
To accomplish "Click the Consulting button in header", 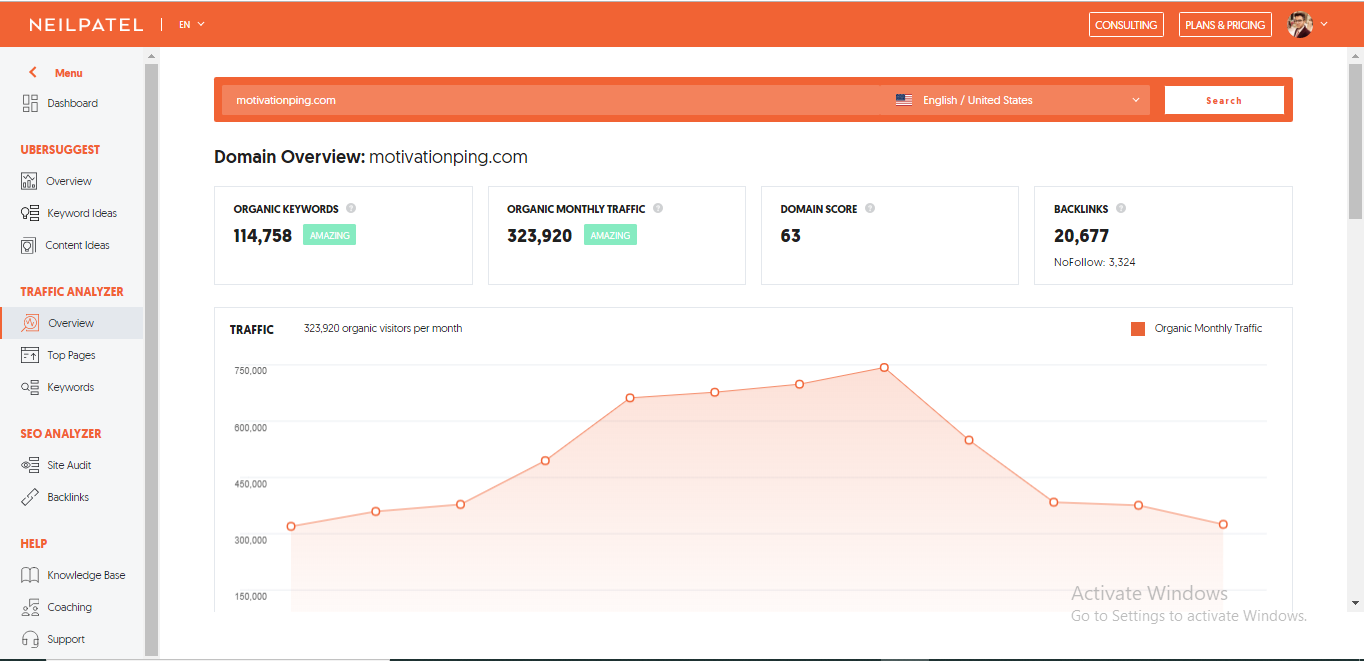I will [1126, 25].
